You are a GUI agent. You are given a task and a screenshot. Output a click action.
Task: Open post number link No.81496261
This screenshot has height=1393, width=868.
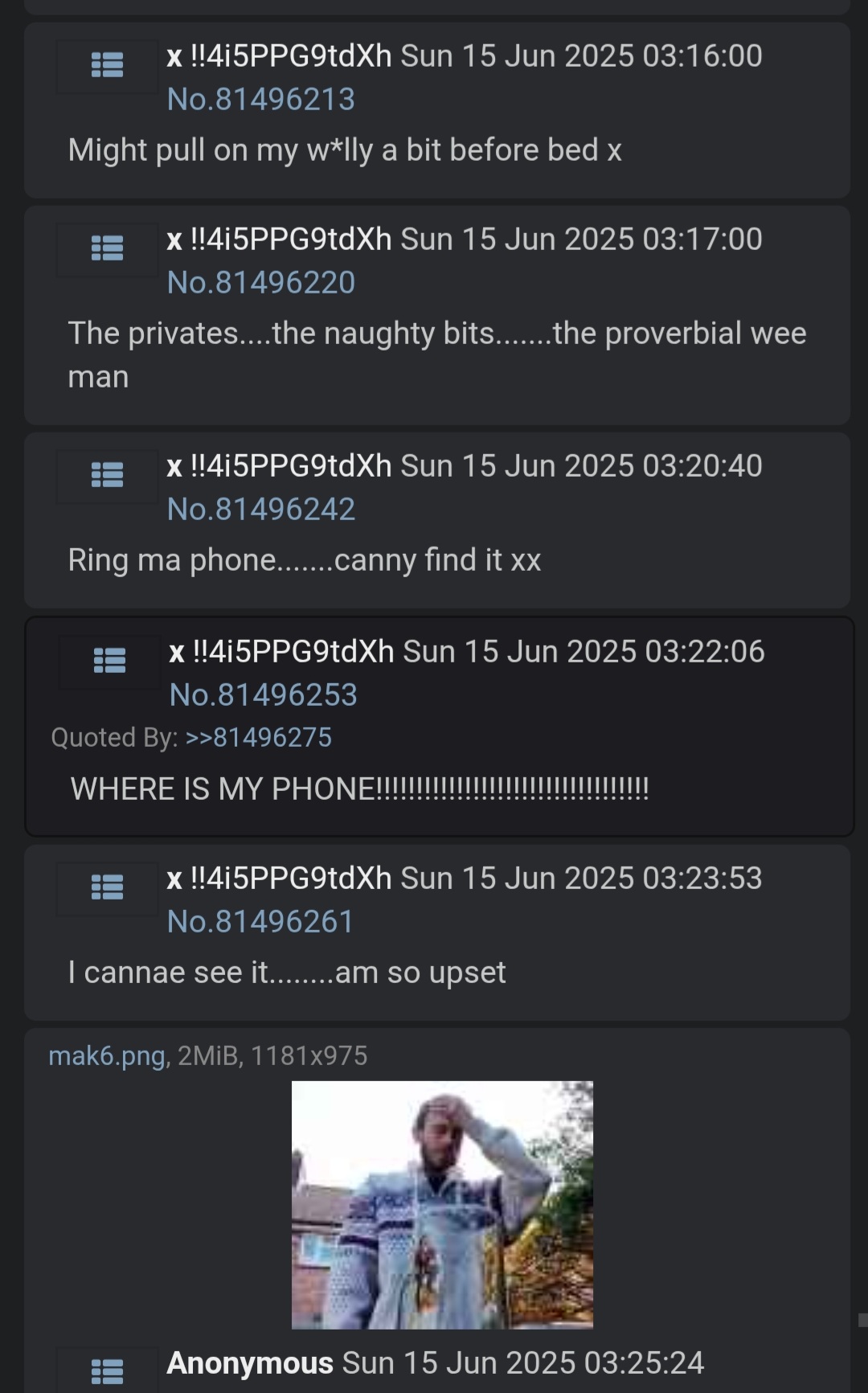point(260,922)
